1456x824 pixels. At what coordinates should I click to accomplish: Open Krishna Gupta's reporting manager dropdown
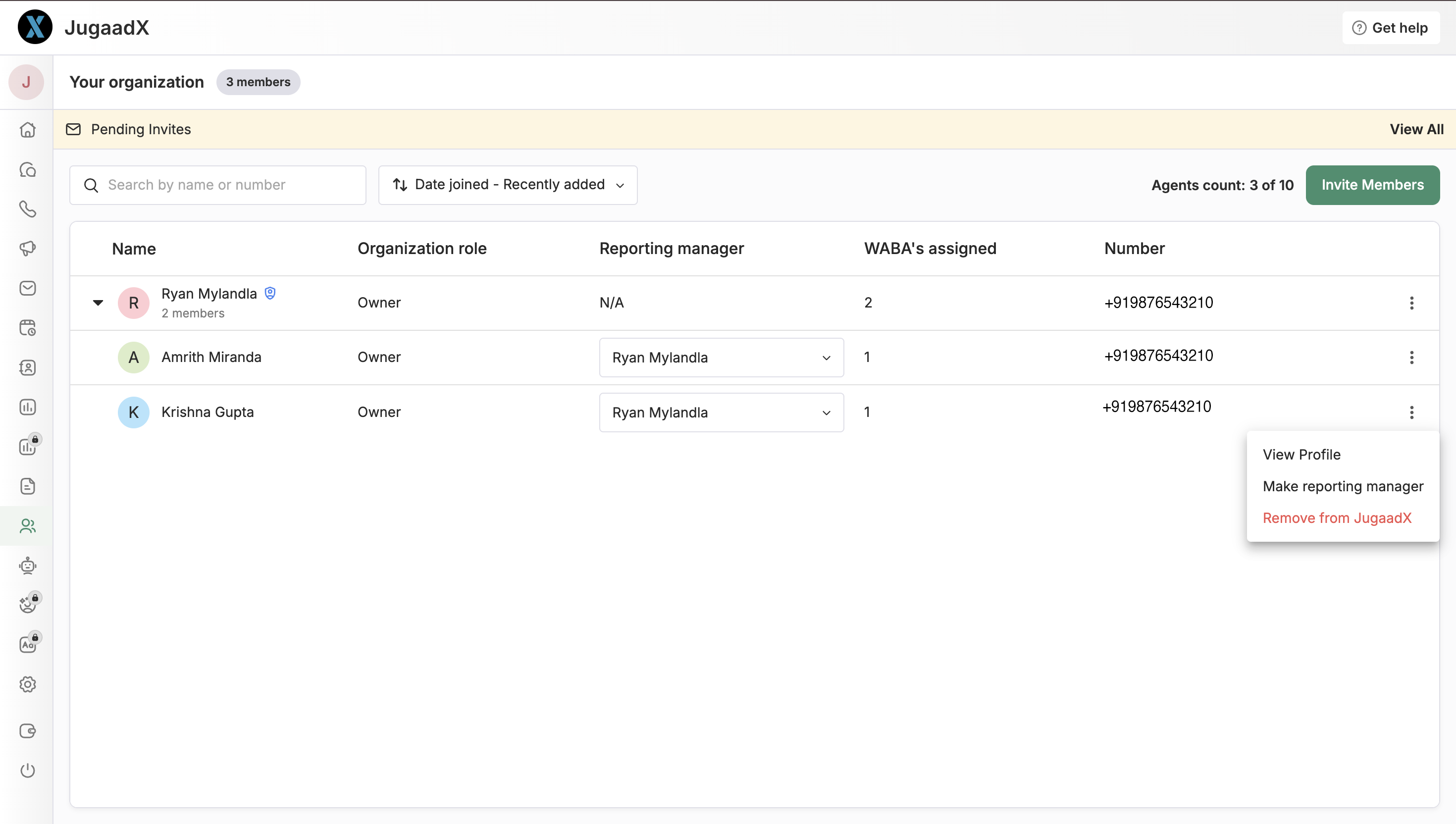[x=721, y=412]
